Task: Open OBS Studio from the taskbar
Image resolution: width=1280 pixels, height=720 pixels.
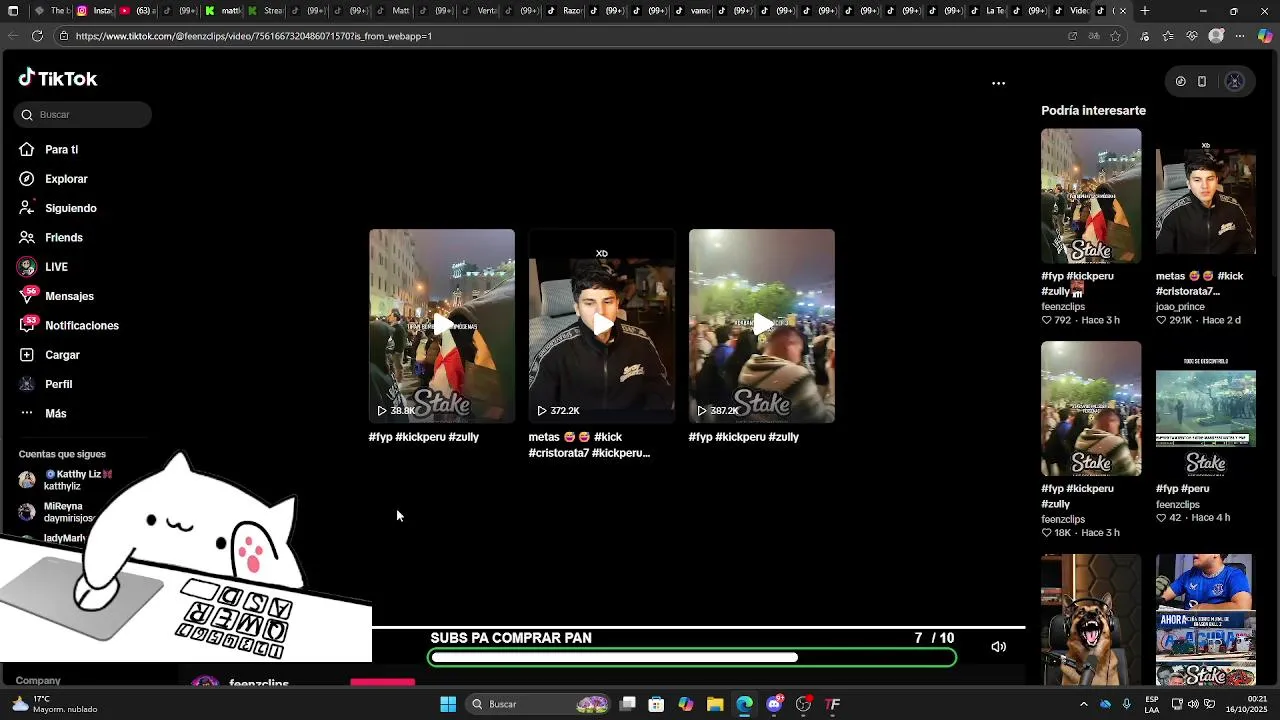Action: pyautogui.click(x=803, y=704)
